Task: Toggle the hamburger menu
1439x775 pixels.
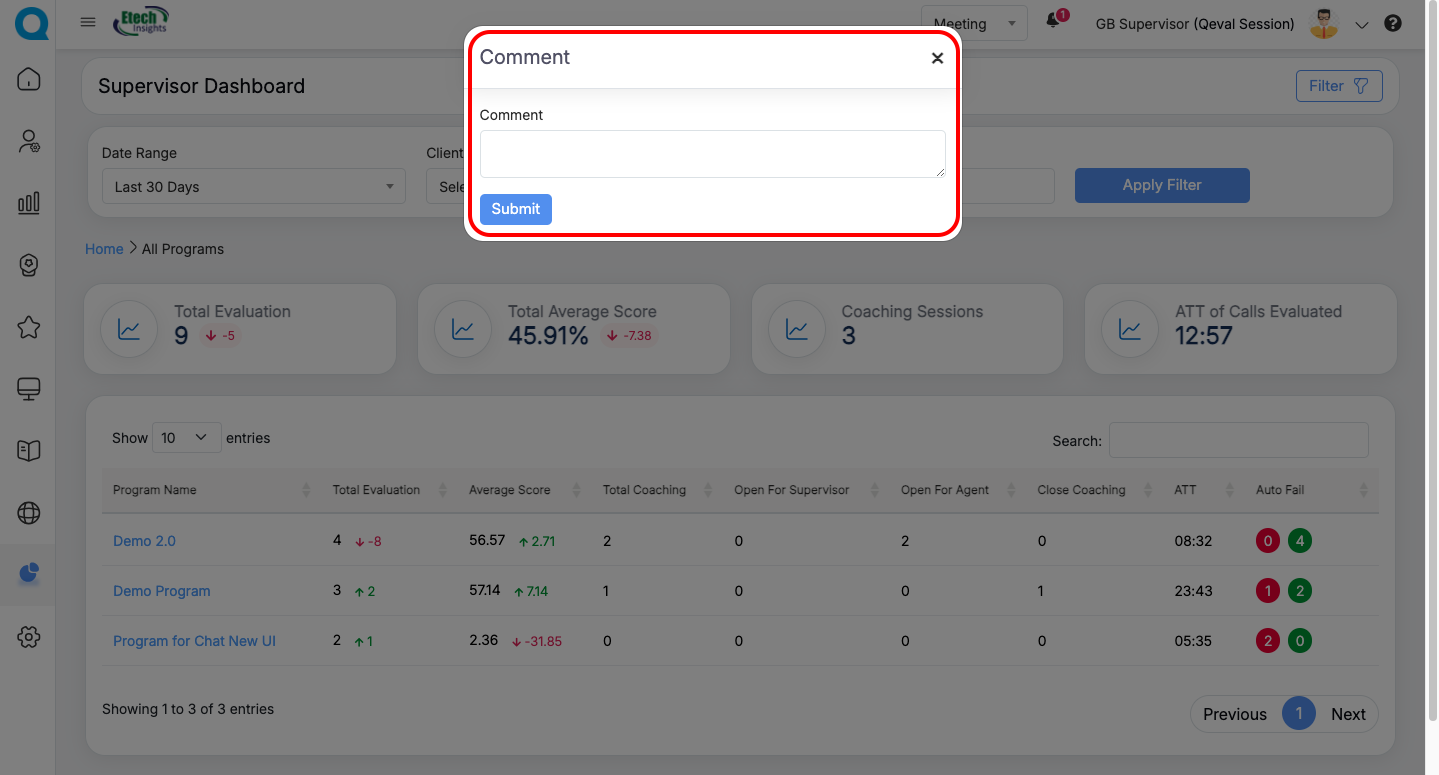Action: 88,22
